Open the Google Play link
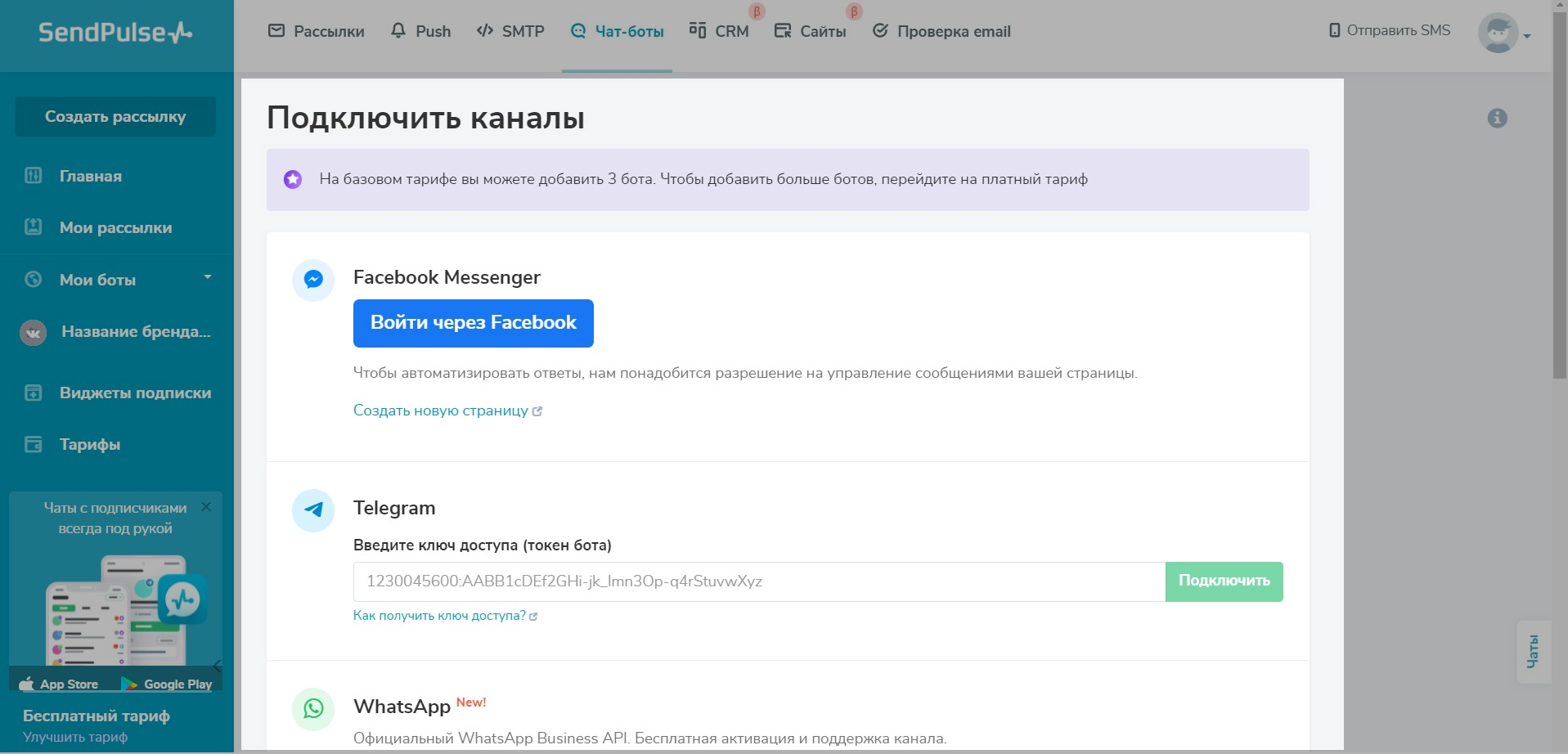 click(167, 684)
